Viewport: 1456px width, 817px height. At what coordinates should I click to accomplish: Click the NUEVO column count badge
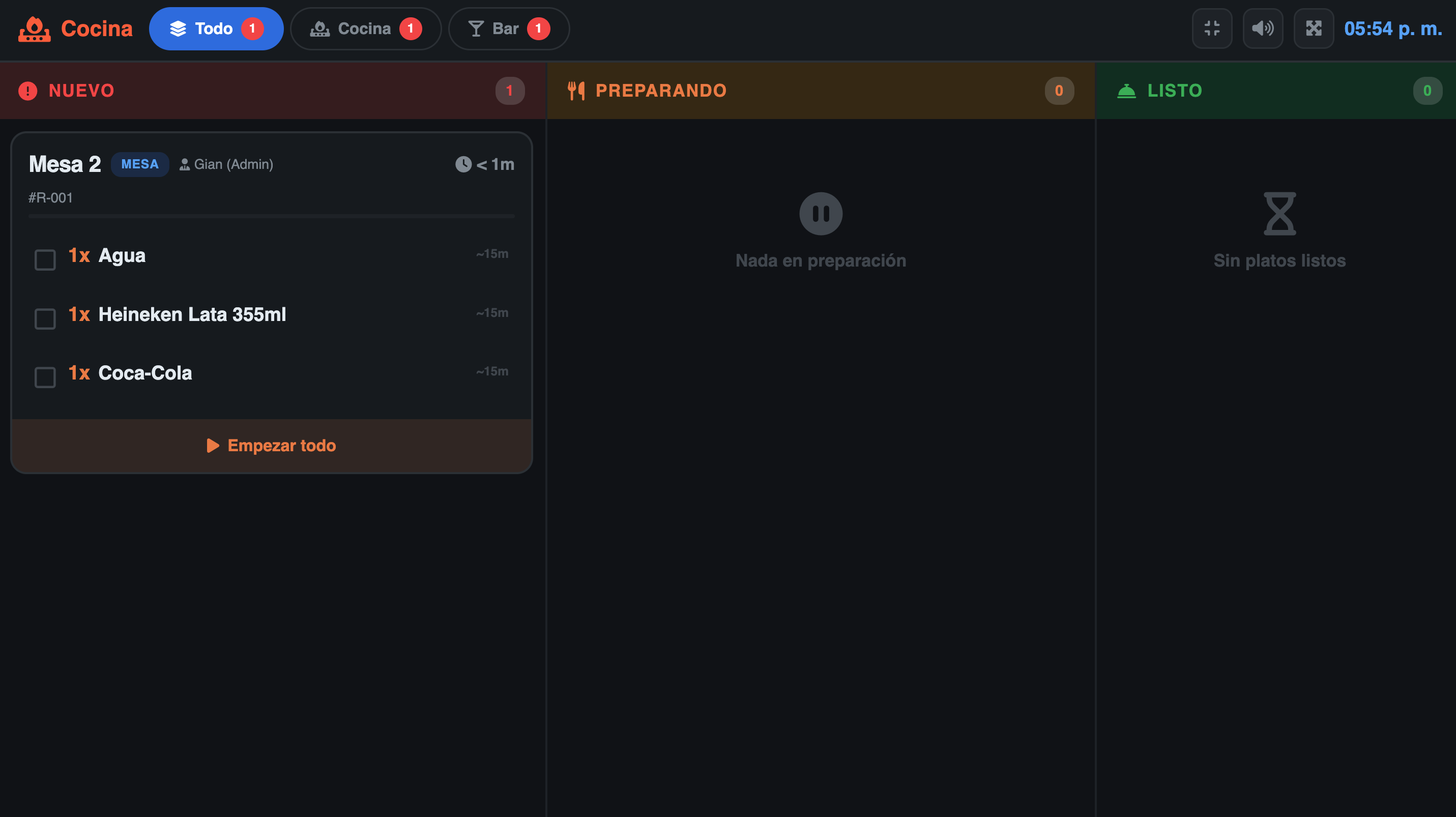[510, 91]
